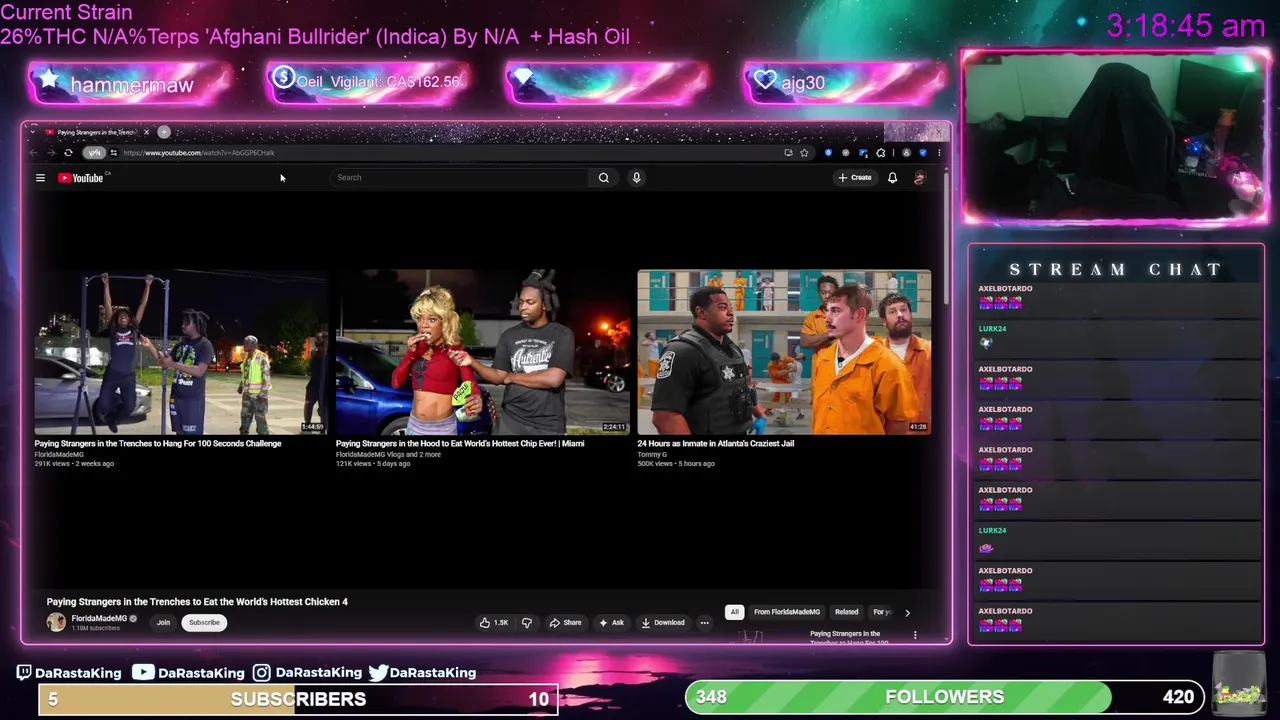The width and height of the screenshot is (1280, 720).
Task: Select the partially visible For you chip
Action: click(881, 612)
